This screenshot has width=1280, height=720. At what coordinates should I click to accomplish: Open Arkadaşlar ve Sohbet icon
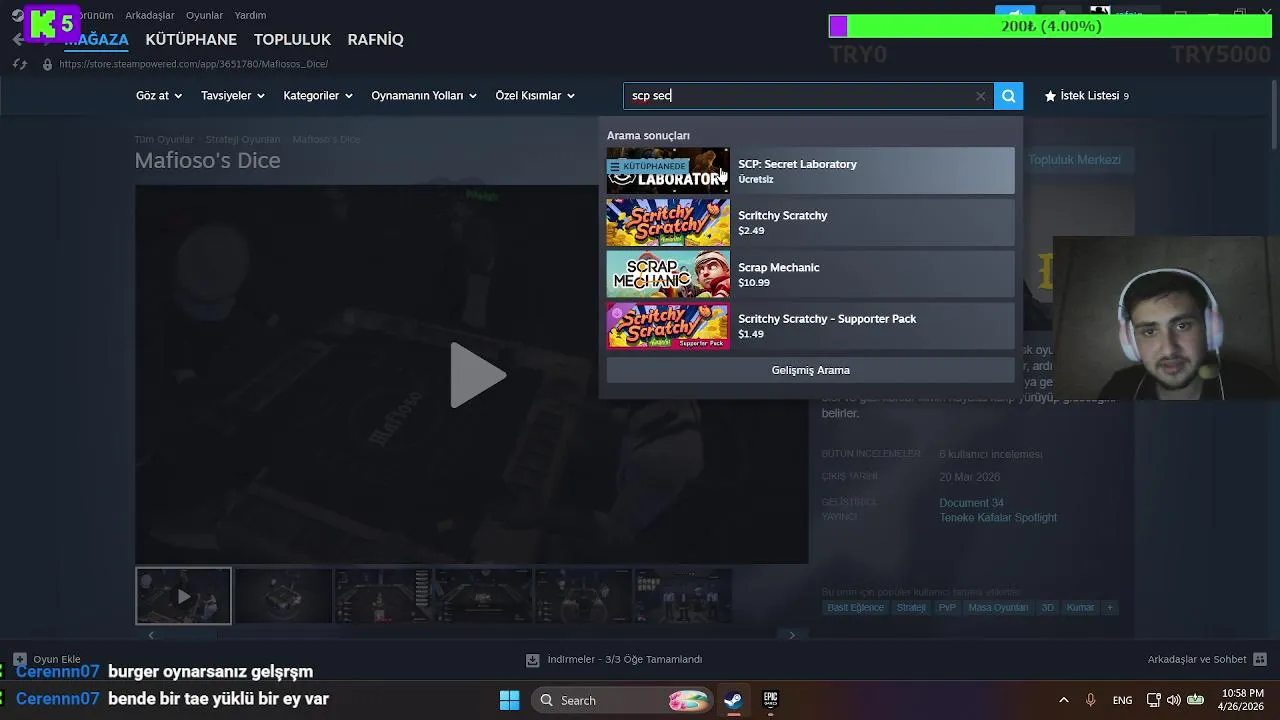[x=1260, y=660]
